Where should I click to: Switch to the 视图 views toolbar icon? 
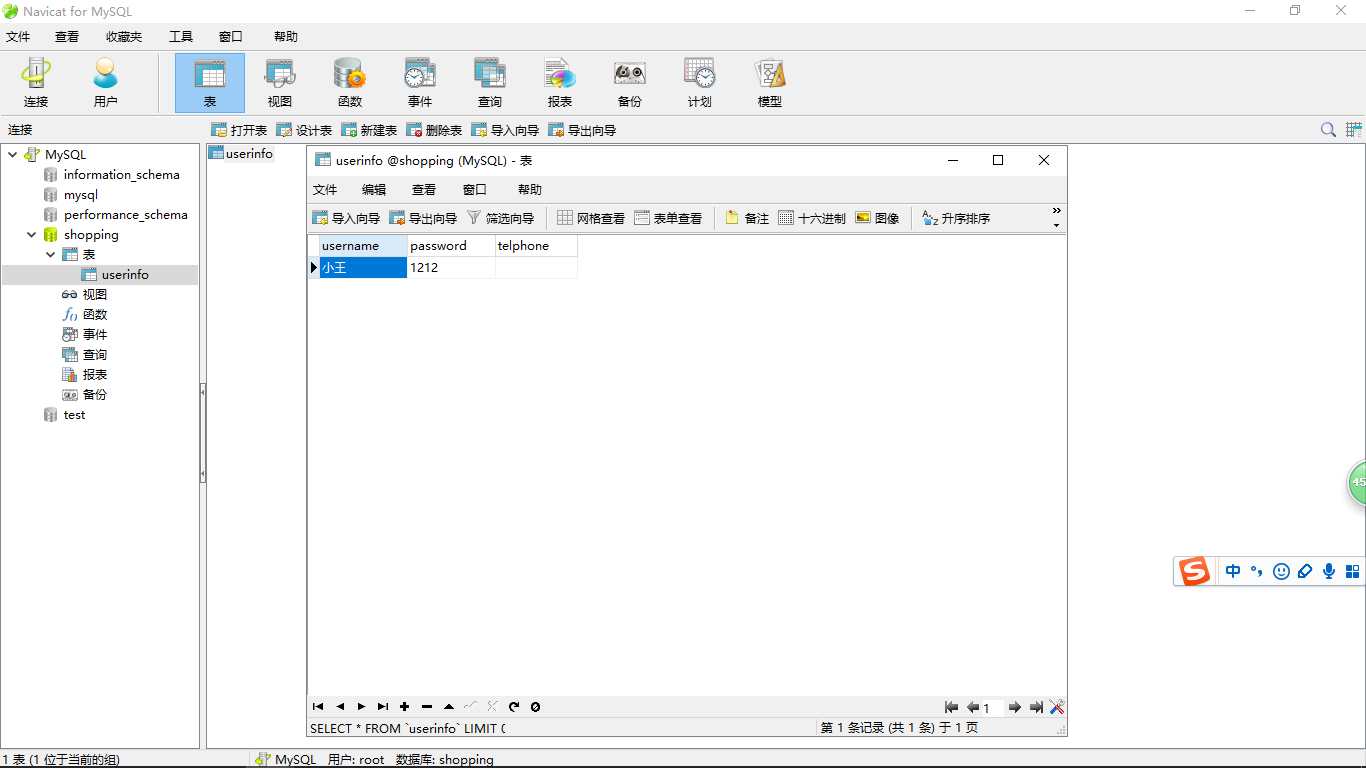click(x=280, y=83)
